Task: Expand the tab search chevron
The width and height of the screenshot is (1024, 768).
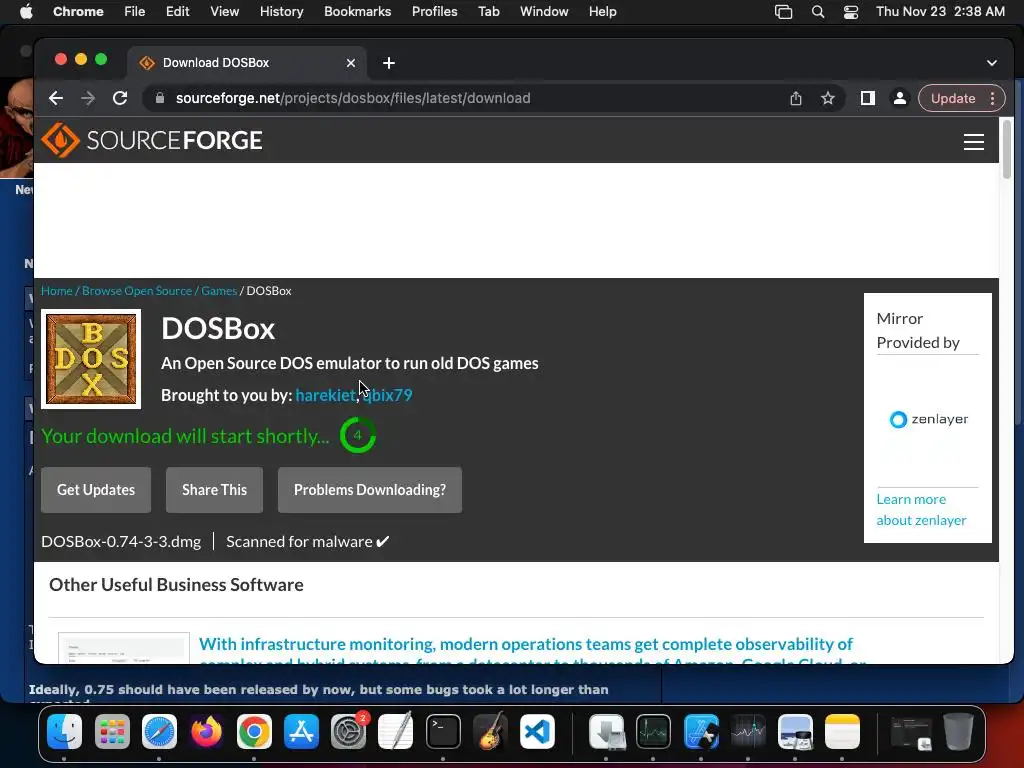Action: click(x=991, y=63)
